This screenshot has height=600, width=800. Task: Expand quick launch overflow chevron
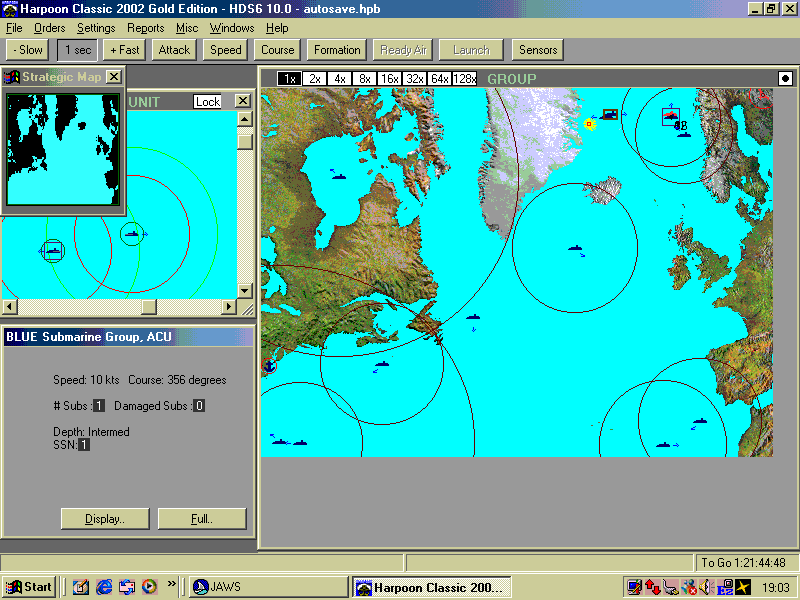(171, 583)
